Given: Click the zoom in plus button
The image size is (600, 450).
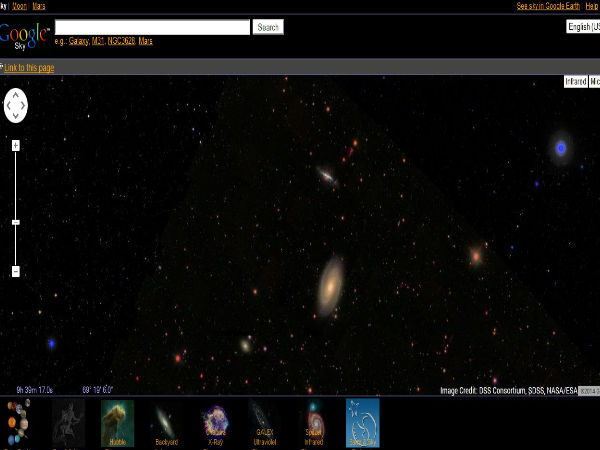Looking at the screenshot, I should 16,146.
